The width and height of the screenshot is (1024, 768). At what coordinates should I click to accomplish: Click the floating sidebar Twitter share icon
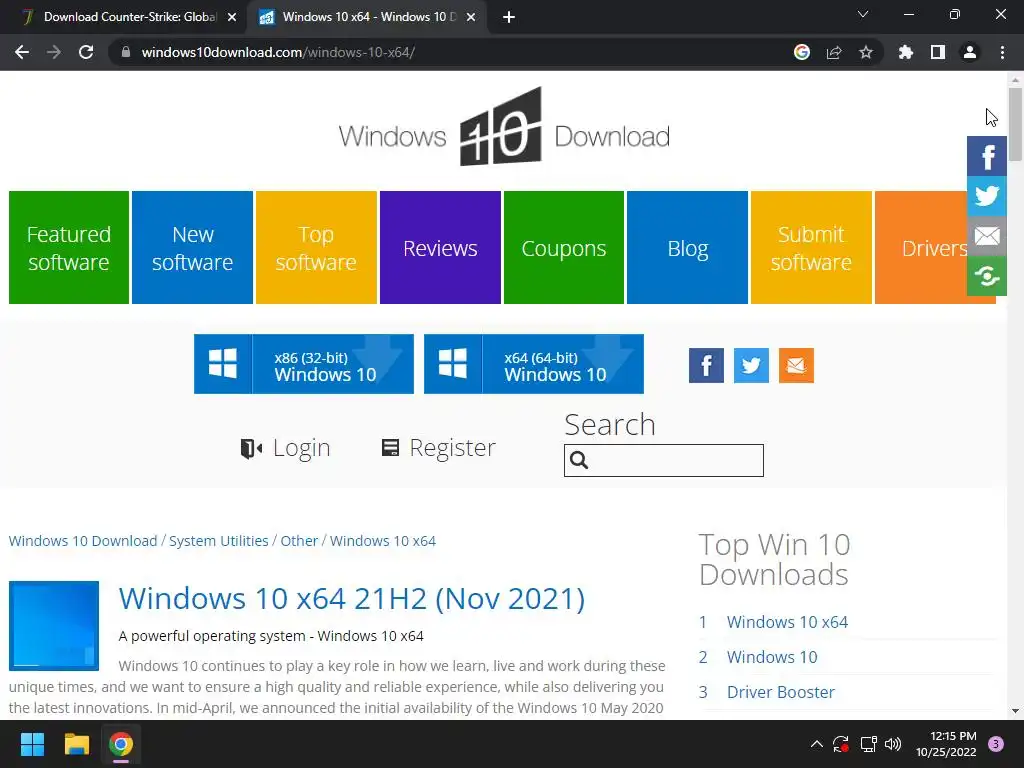click(x=987, y=196)
